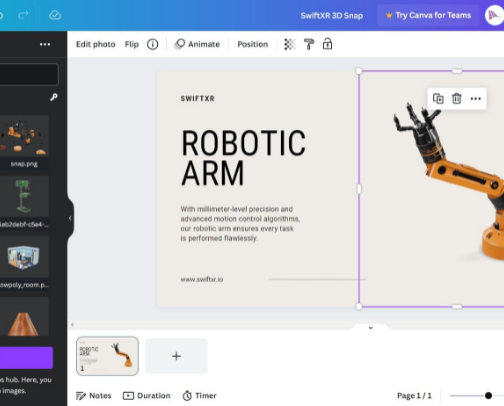Click Try Canva for Teams
The height and width of the screenshot is (406, 504).
coord(428,15)
